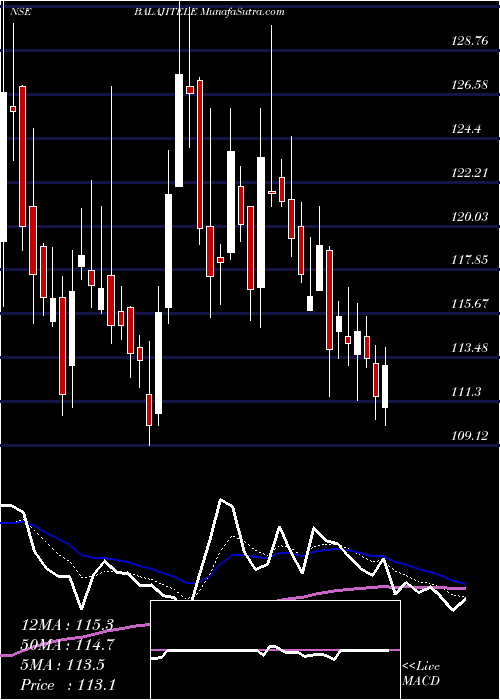Click the 120.03 price axis label
Image resolution: width=500 pixels, height=700 pixels.
(470, 217)
